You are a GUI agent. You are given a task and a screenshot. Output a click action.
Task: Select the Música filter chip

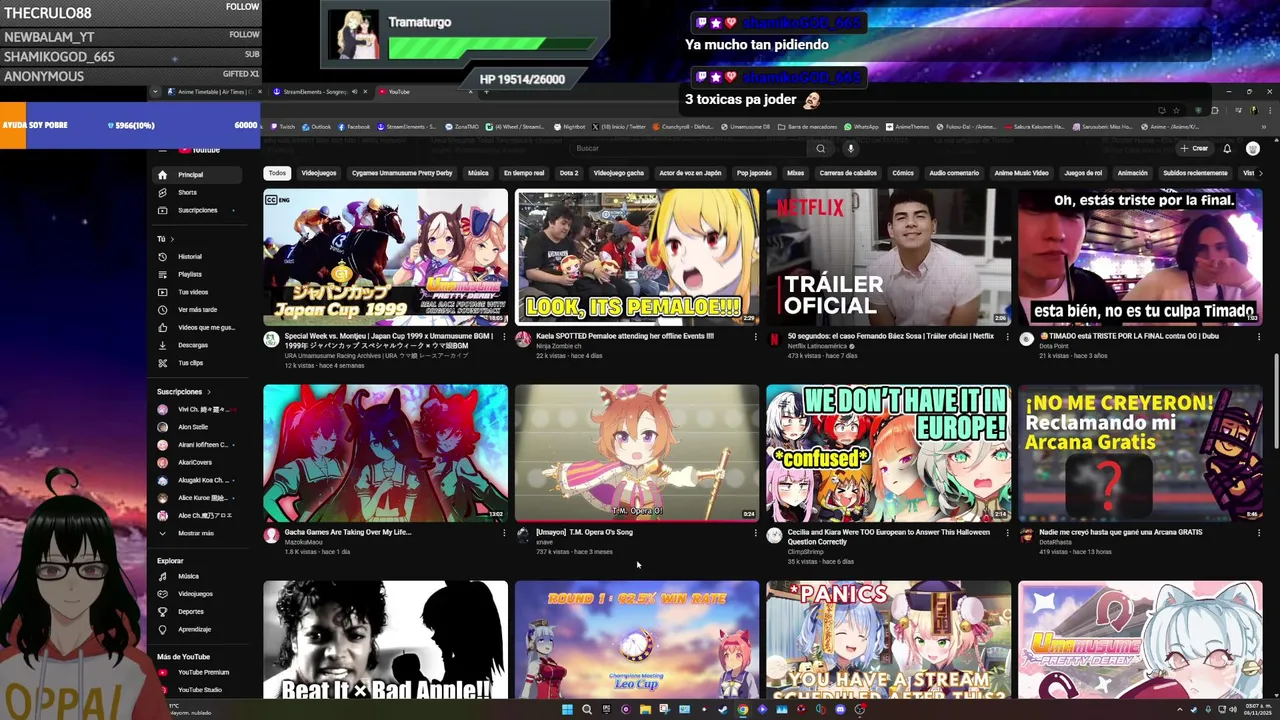click(x=478, y=173)
